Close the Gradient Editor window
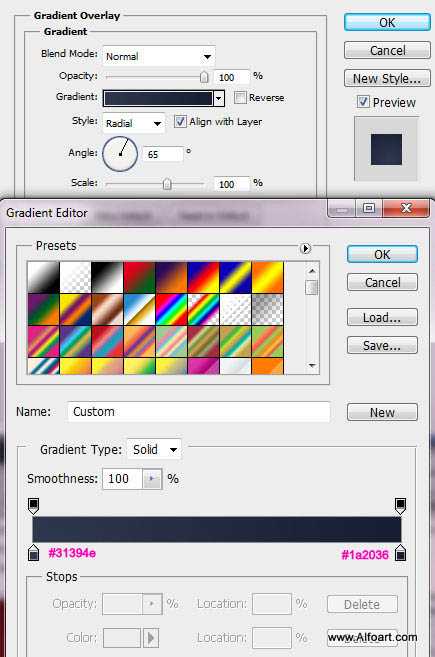This screenshot has height=657, width=435. [406, 208]
